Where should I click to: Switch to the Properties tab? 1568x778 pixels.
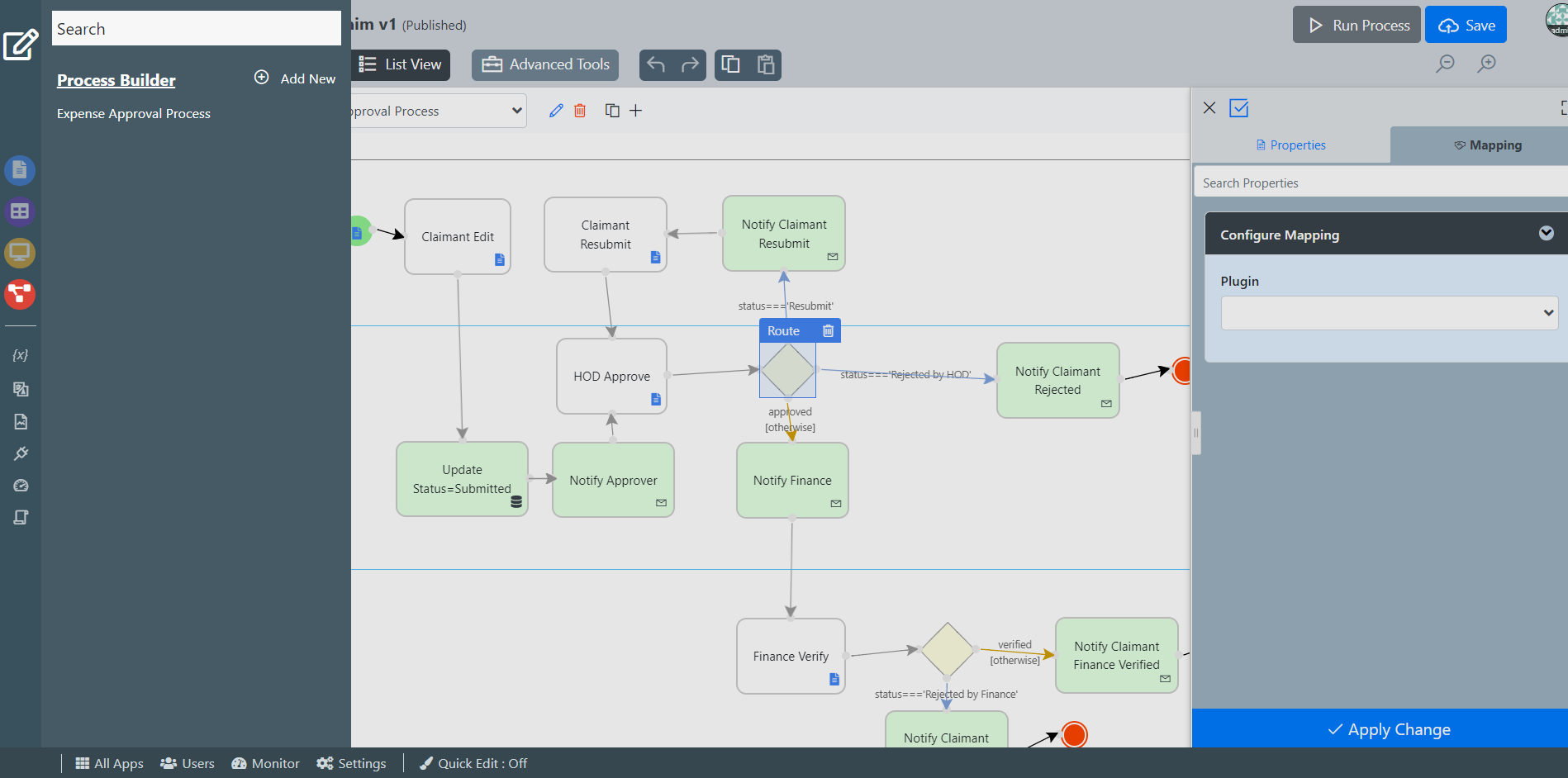1290,145
